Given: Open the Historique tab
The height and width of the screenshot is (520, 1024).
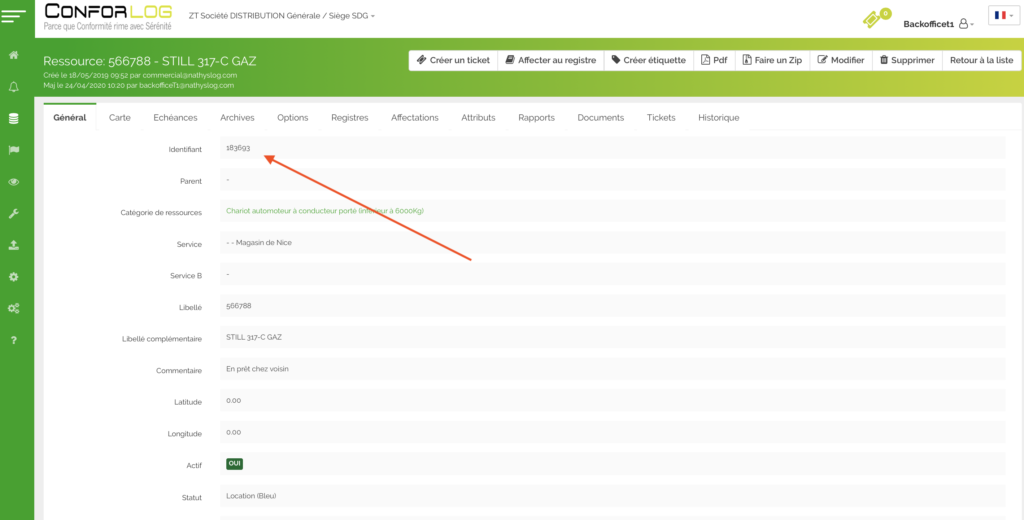Looking at the screenshot, I should (718, 118).
